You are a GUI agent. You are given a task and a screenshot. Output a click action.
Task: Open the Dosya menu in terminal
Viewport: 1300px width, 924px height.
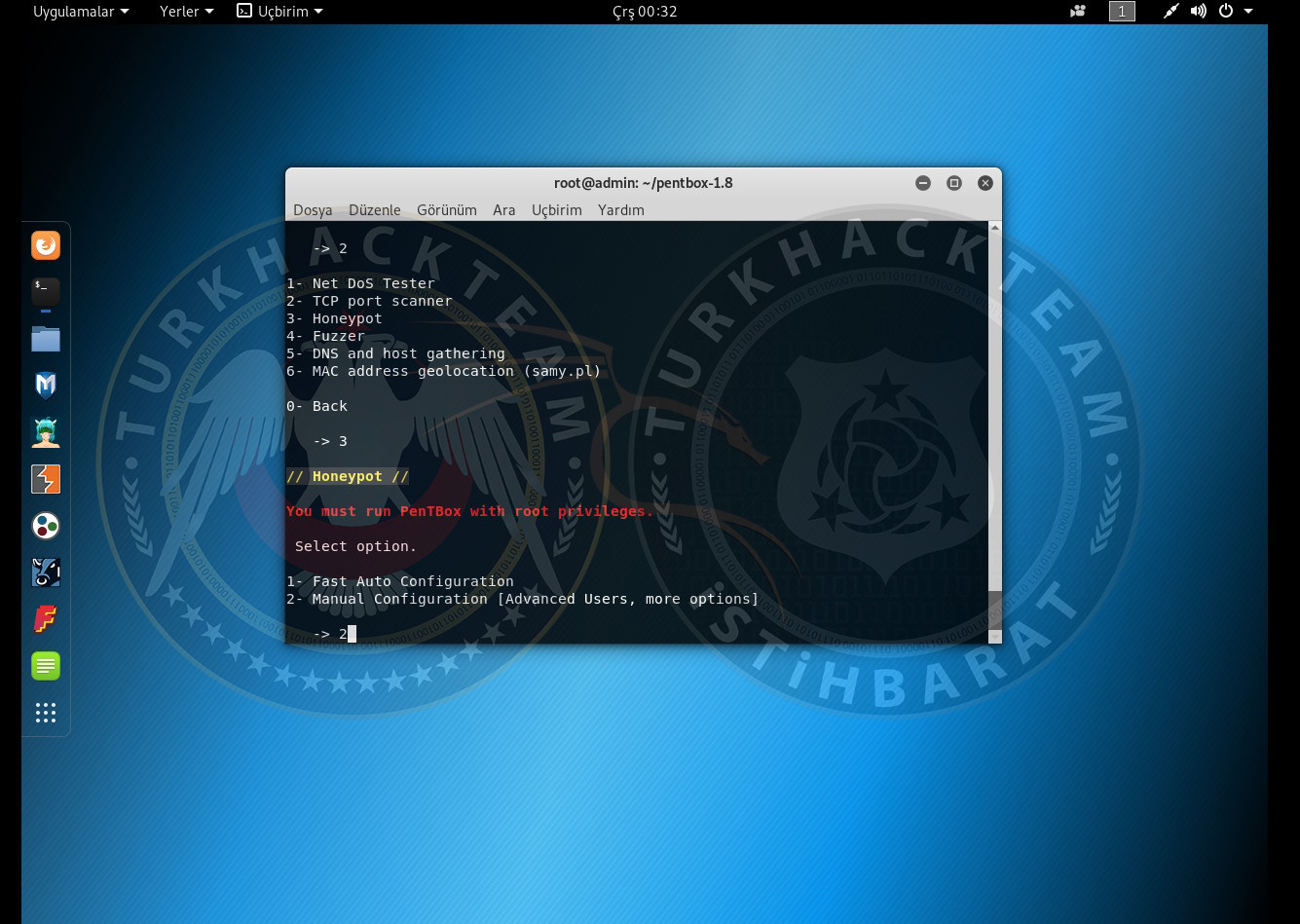click(x=313, y=210)
